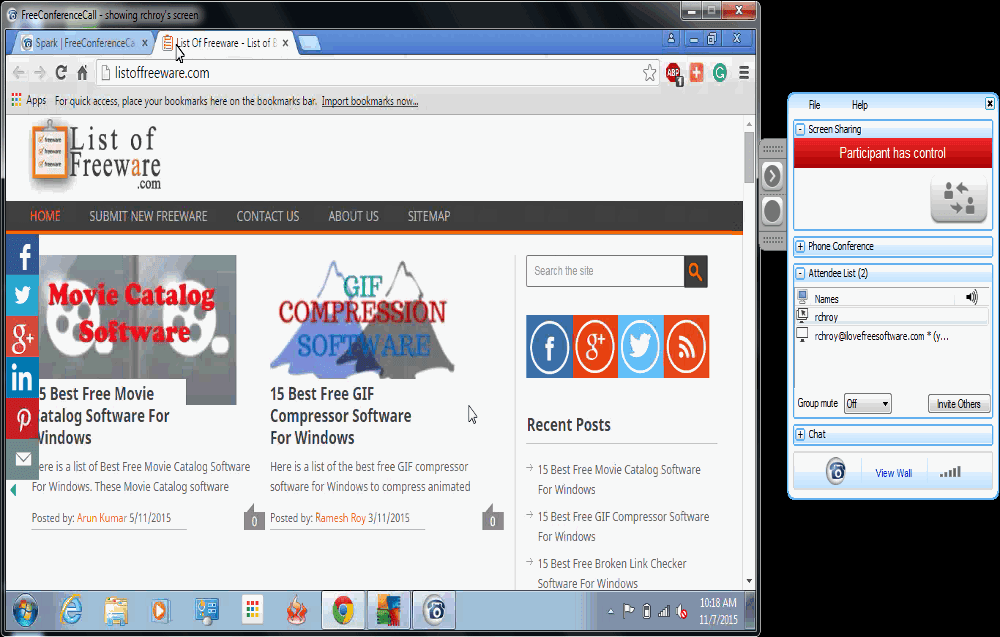Open FreeConferenceCall from the taskbar icon
The height and width of the screenshot is (637, 1000).
[434, 610]
